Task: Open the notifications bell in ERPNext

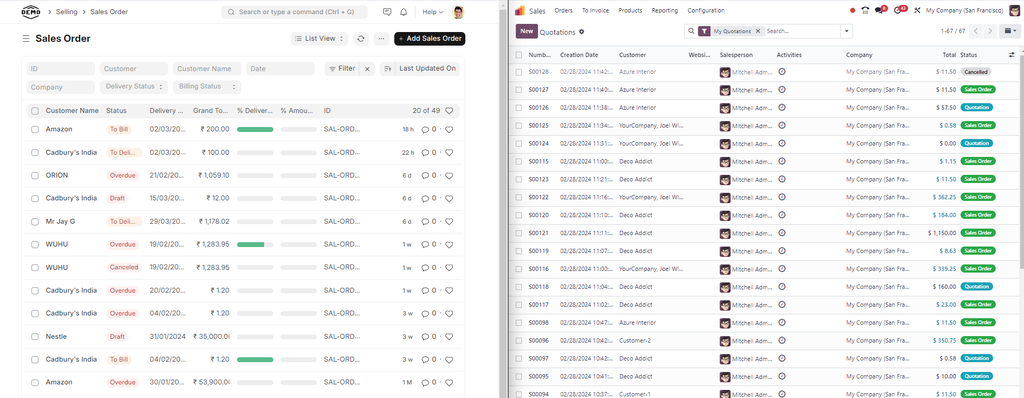Action: [x=404, y=12]
